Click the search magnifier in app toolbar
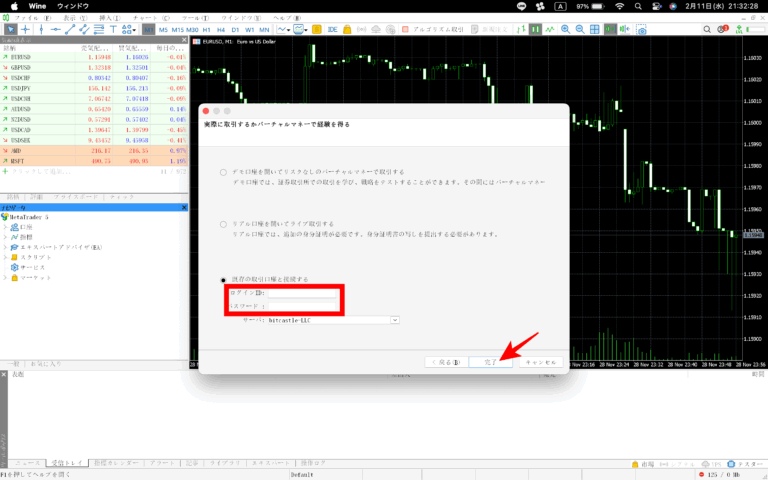Screen dimensions: 768x480 tap(707, 29)
